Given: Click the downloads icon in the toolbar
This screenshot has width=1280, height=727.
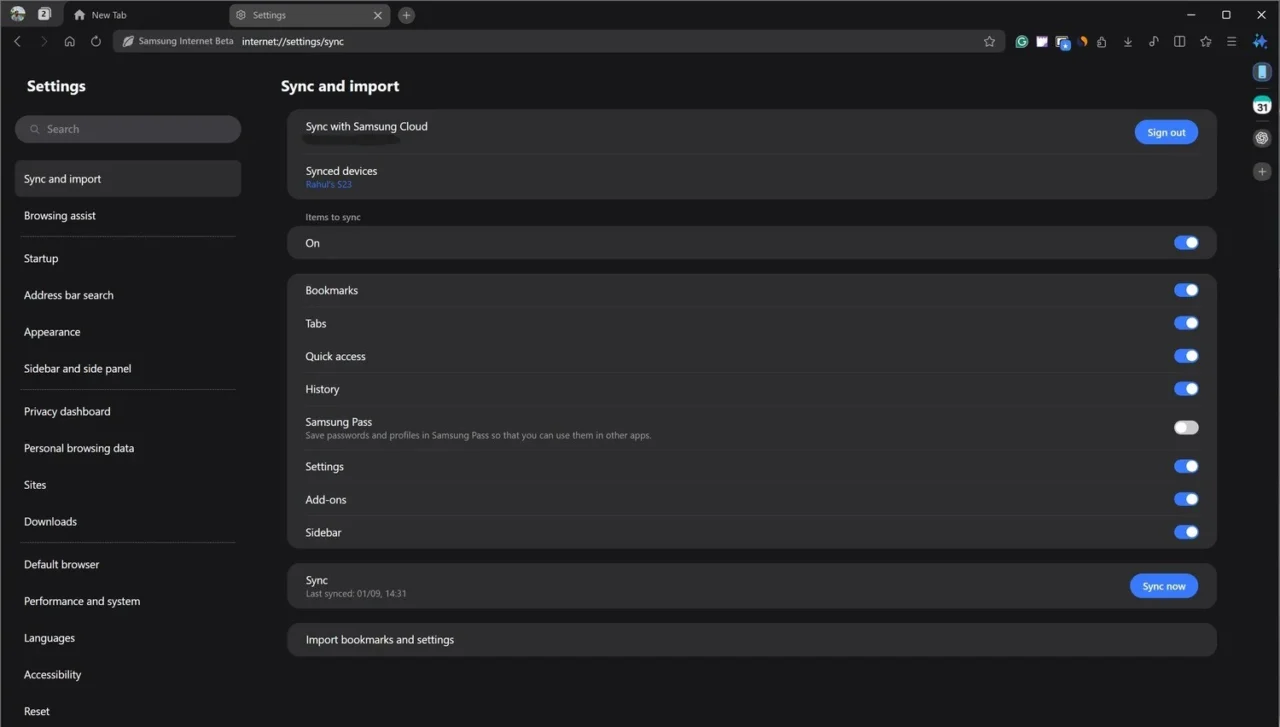Looking at the screenshot, I should tap(1128, 42).
